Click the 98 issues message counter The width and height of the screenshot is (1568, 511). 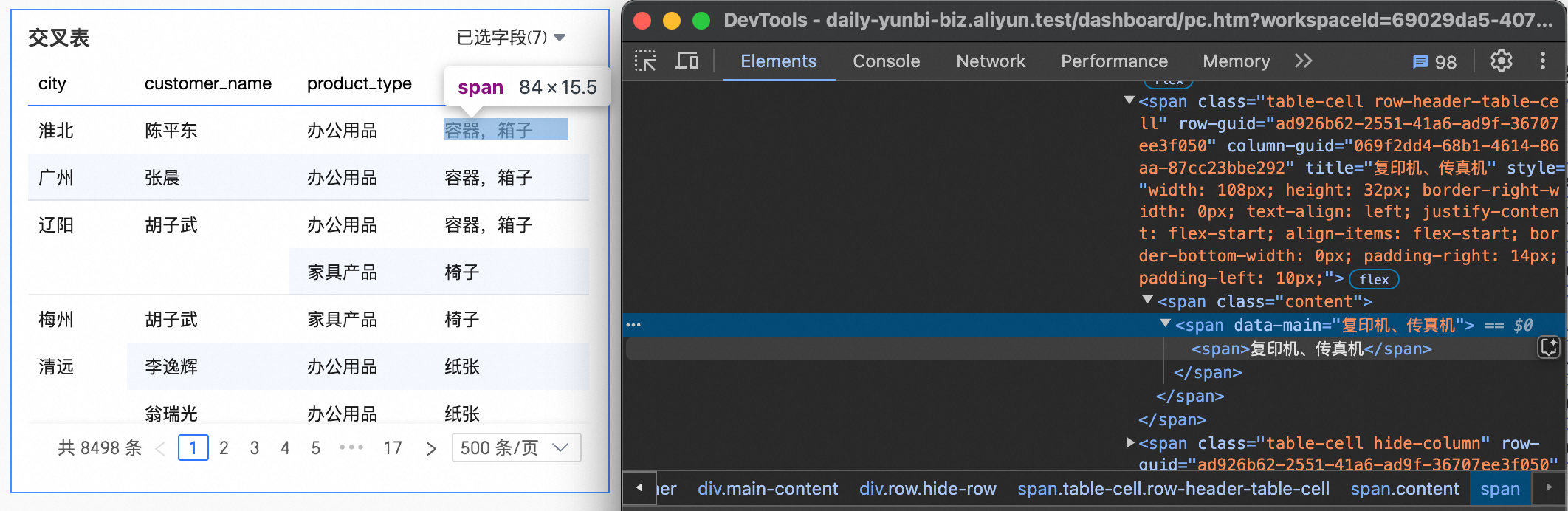coord(1434,62)
